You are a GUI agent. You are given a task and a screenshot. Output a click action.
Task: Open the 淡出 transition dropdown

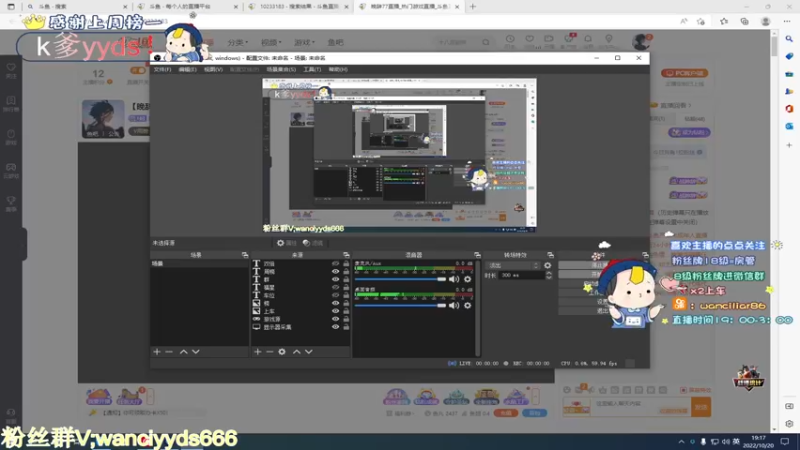pos(512,265)
